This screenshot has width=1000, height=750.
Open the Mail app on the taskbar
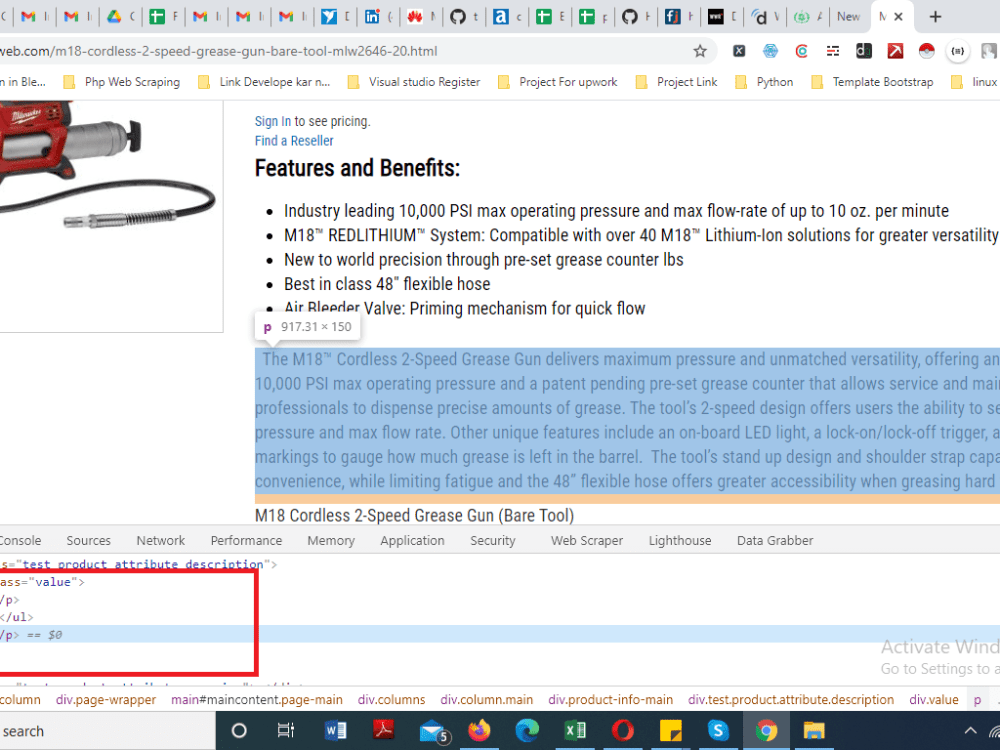click(x=433, y=732)
